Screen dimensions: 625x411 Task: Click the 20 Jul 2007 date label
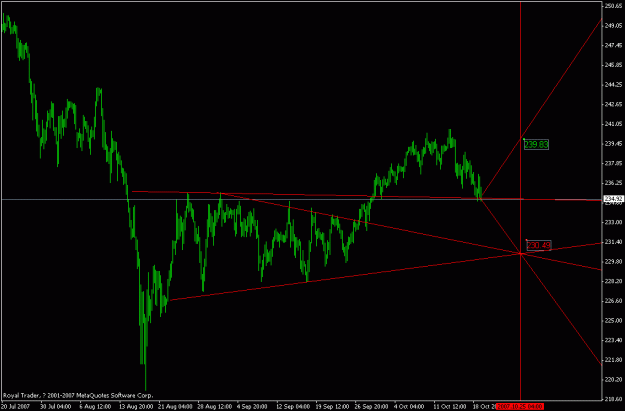pos(15,407)
